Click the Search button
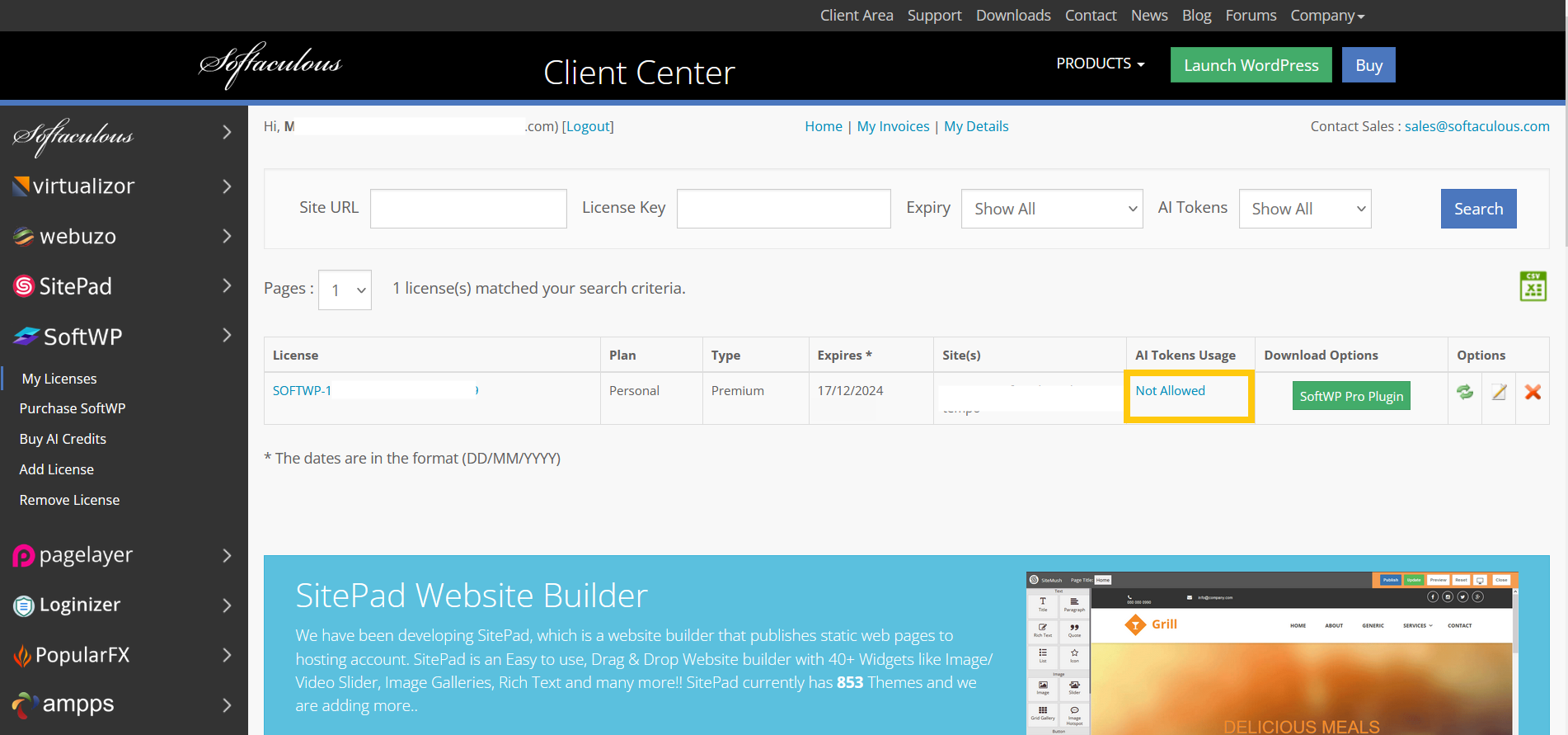The height and width of the screenshot is (735, 1568). [x=1478, y=209]
